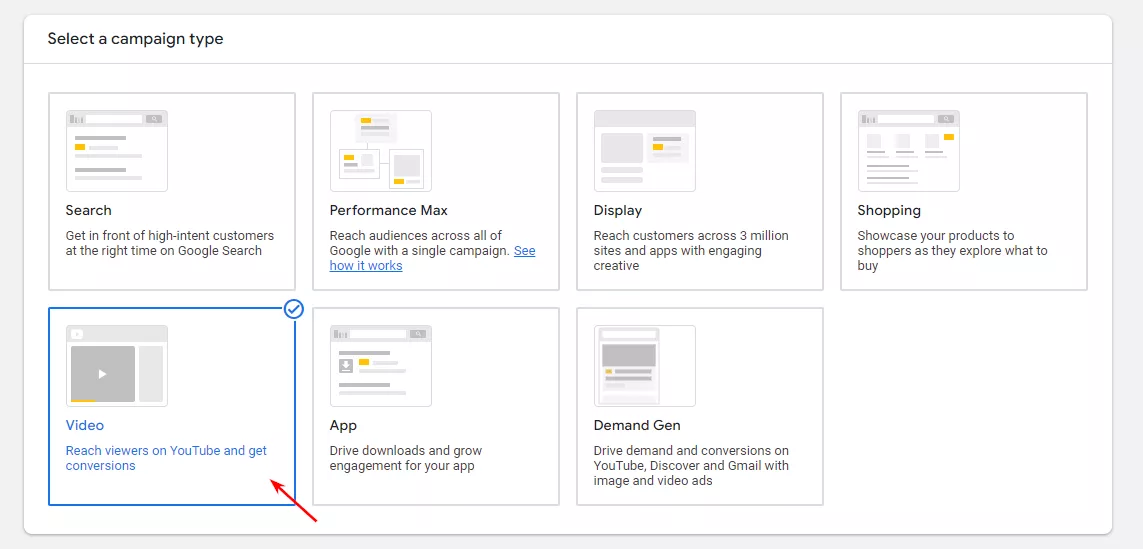The image size is (1143, 549).
Task: Pick the App campaign title
Action: [343, 425]
